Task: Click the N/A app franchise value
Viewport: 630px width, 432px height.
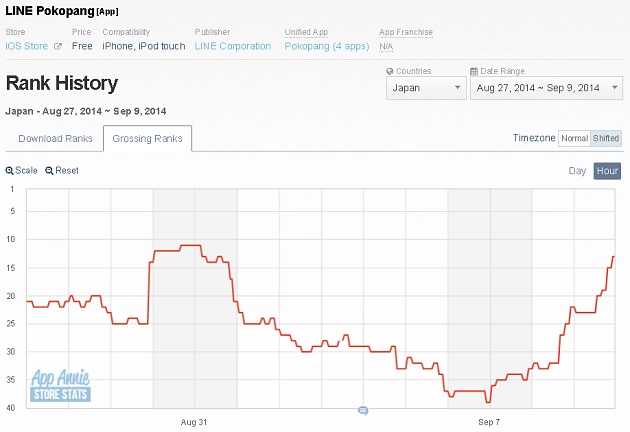Action: [386, 47]
